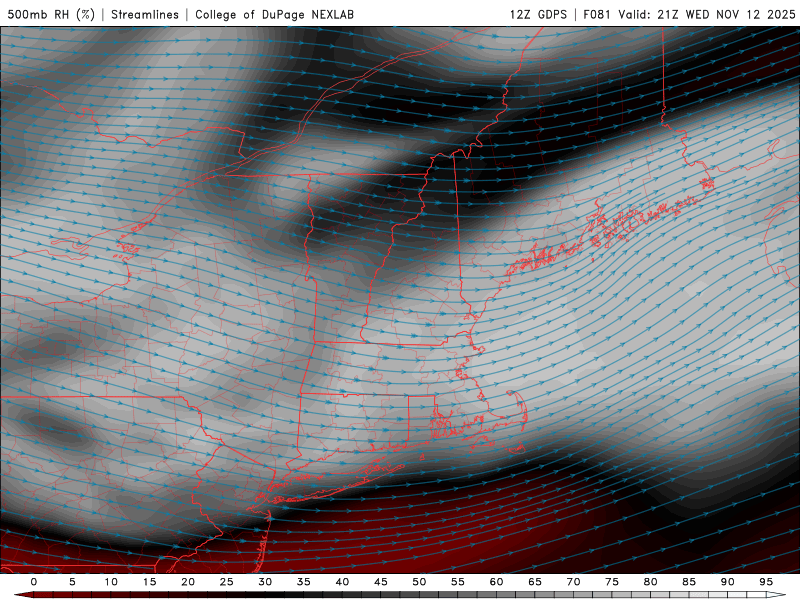Click the '55' colorbar tick label
The width and height of the screenshot is (800, 600).
pyautogui.click(x=458, y=582)
